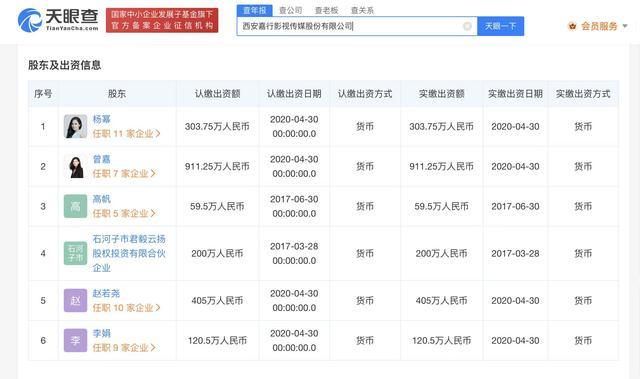This screenshot has width=640, height=379.
Task: Clear the search box with the X icon
Action: tap(467, 27)
